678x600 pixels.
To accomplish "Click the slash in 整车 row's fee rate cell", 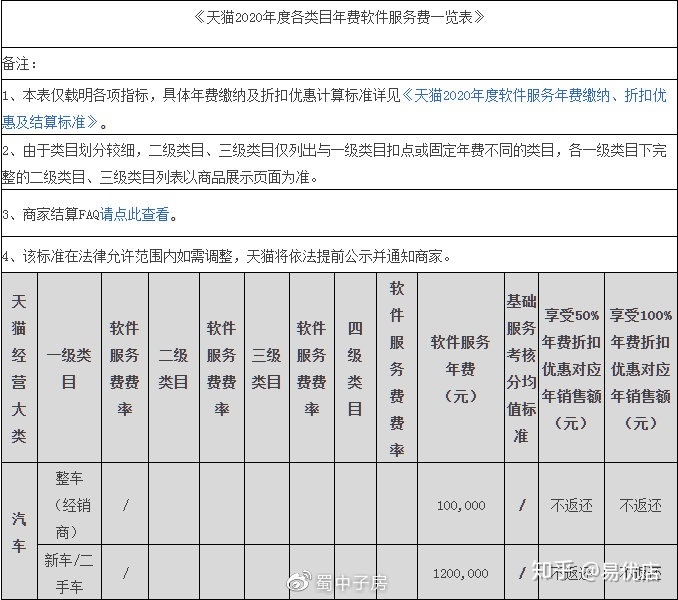I will (x=125, y=505).
